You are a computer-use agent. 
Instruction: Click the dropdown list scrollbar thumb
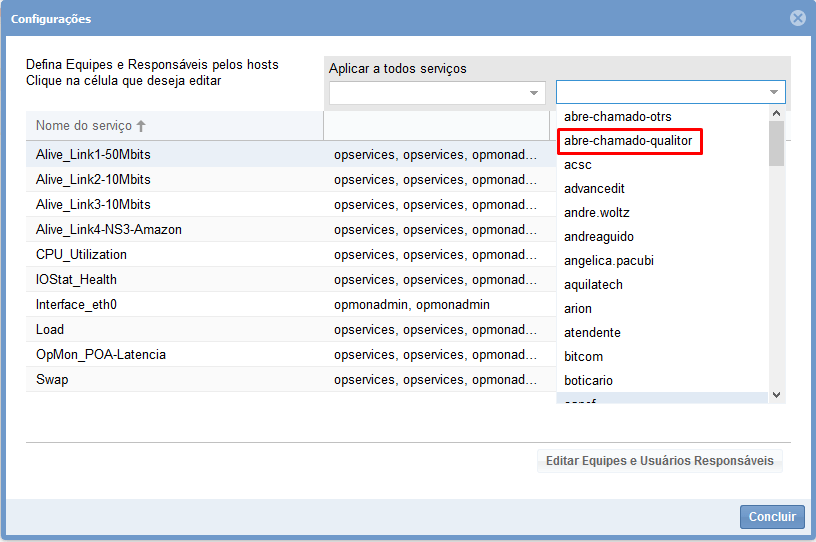(776, 143)
